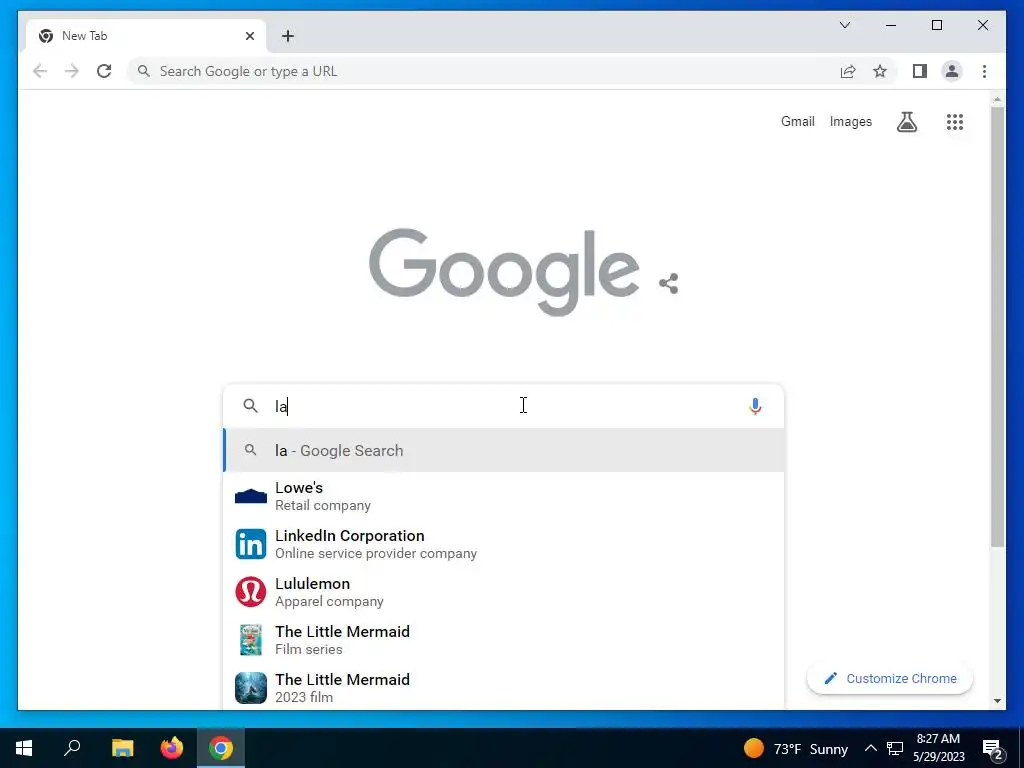Click Customize Chrome button
Screen dimensions: 1024x768
click(x=890, y=679)
